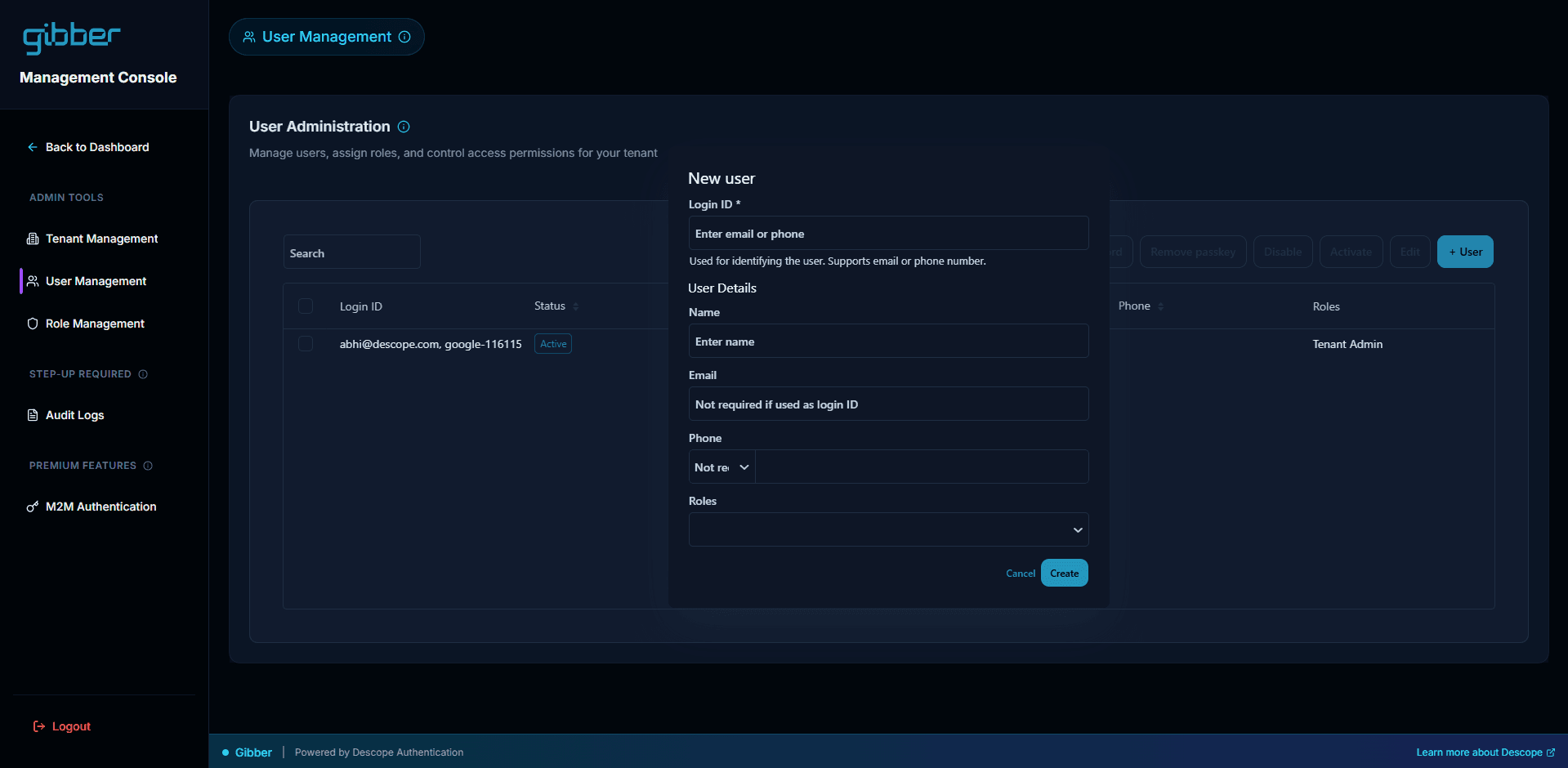
Task: Click the sort arrows on the Status column
Action: coord(574,306)
